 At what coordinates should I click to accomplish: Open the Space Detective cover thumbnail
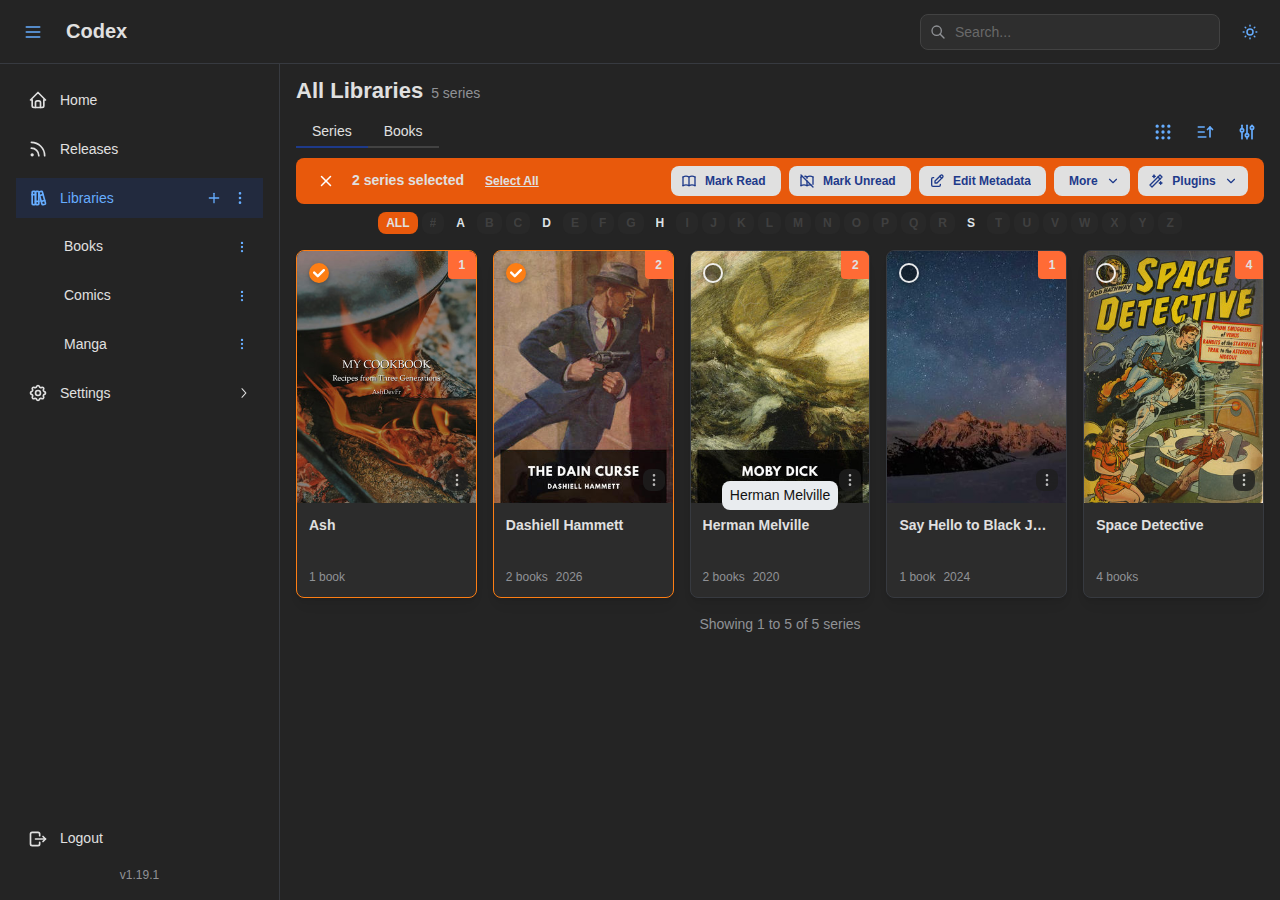pos(1173,377)
